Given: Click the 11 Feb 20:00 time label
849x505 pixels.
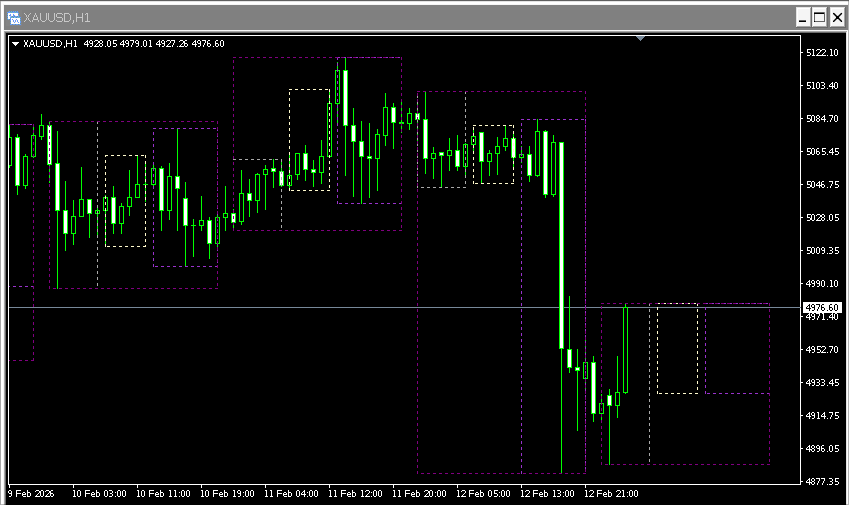Looking at the screenshot, I should click(419, 494).
